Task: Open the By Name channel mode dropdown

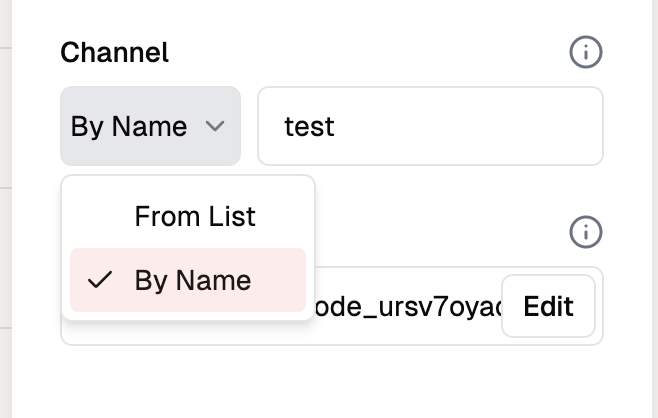Action: pyautogui.click(x=150, y=127)
